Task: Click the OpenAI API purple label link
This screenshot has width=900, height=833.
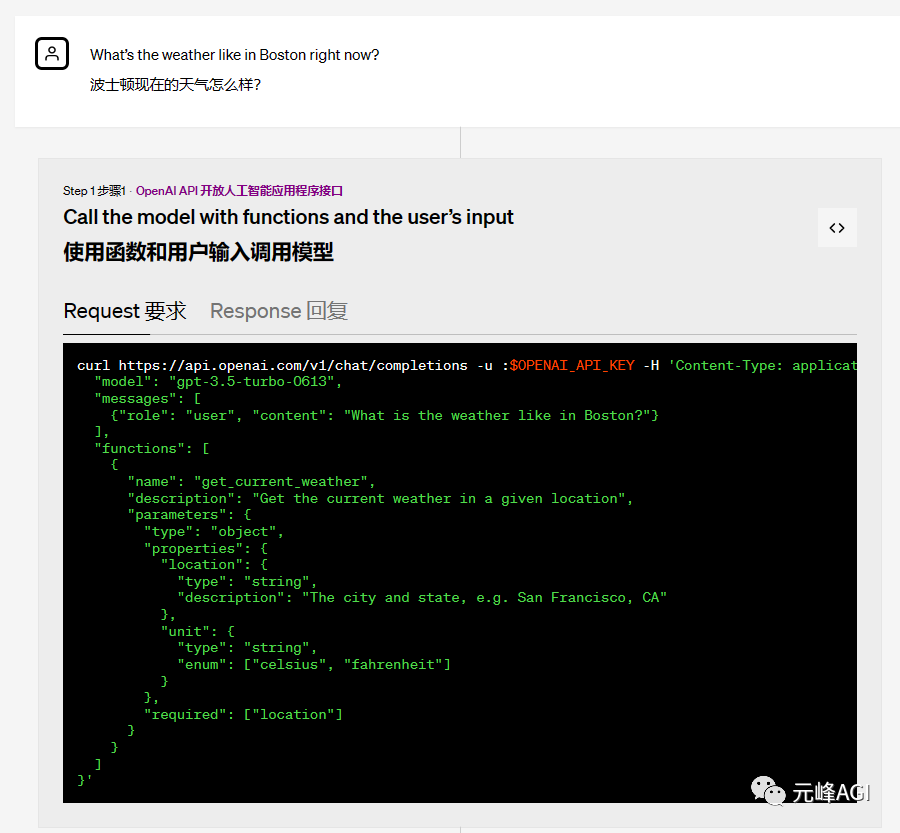Action: coord(239,190)
